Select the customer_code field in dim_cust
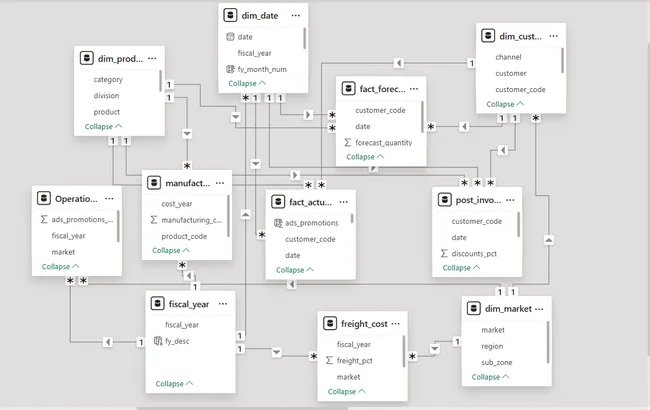The height and width of the screenshot is (410, 650). pos(520,89)
